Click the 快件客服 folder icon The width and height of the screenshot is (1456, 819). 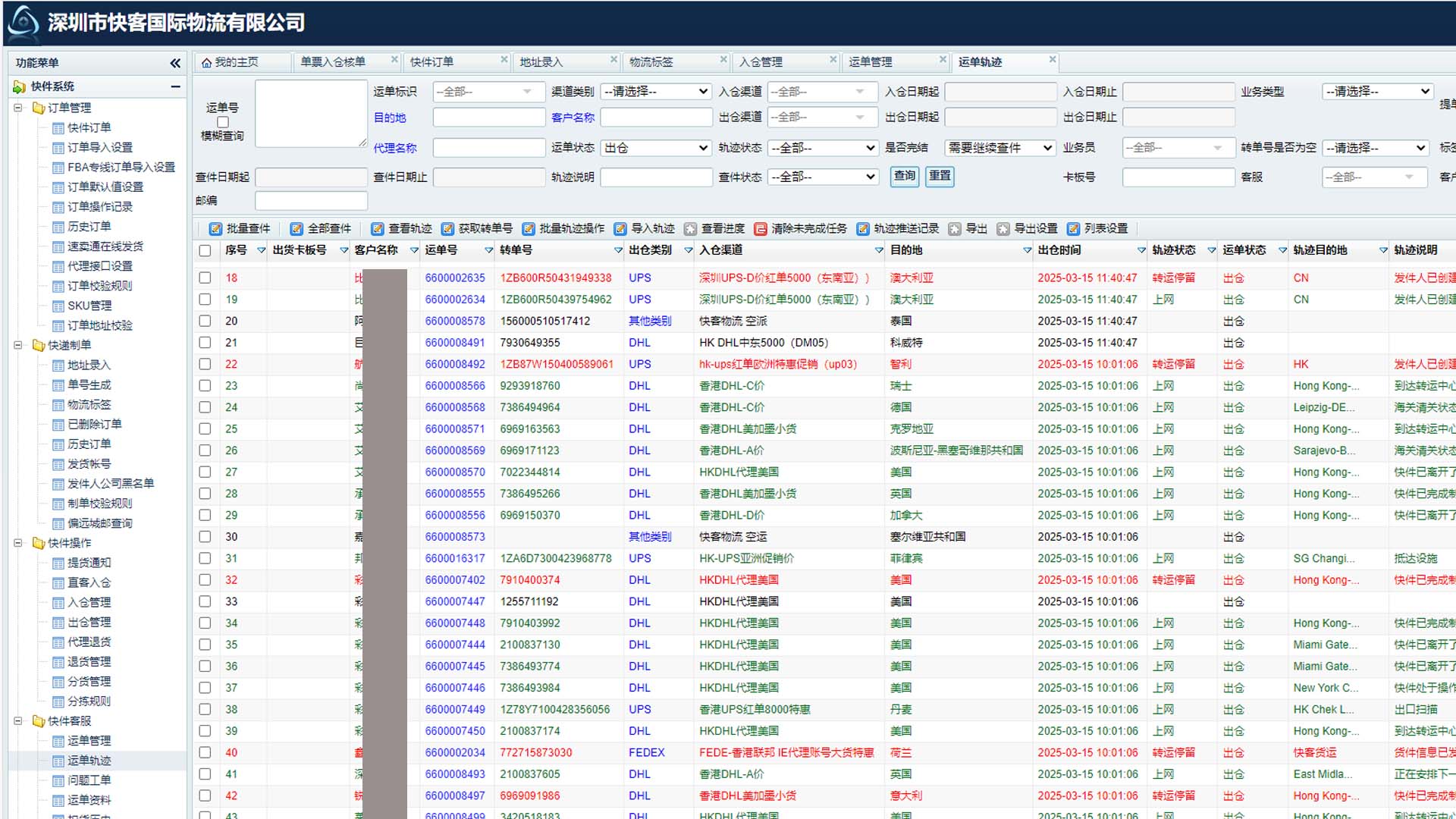[x=39, y=721]
